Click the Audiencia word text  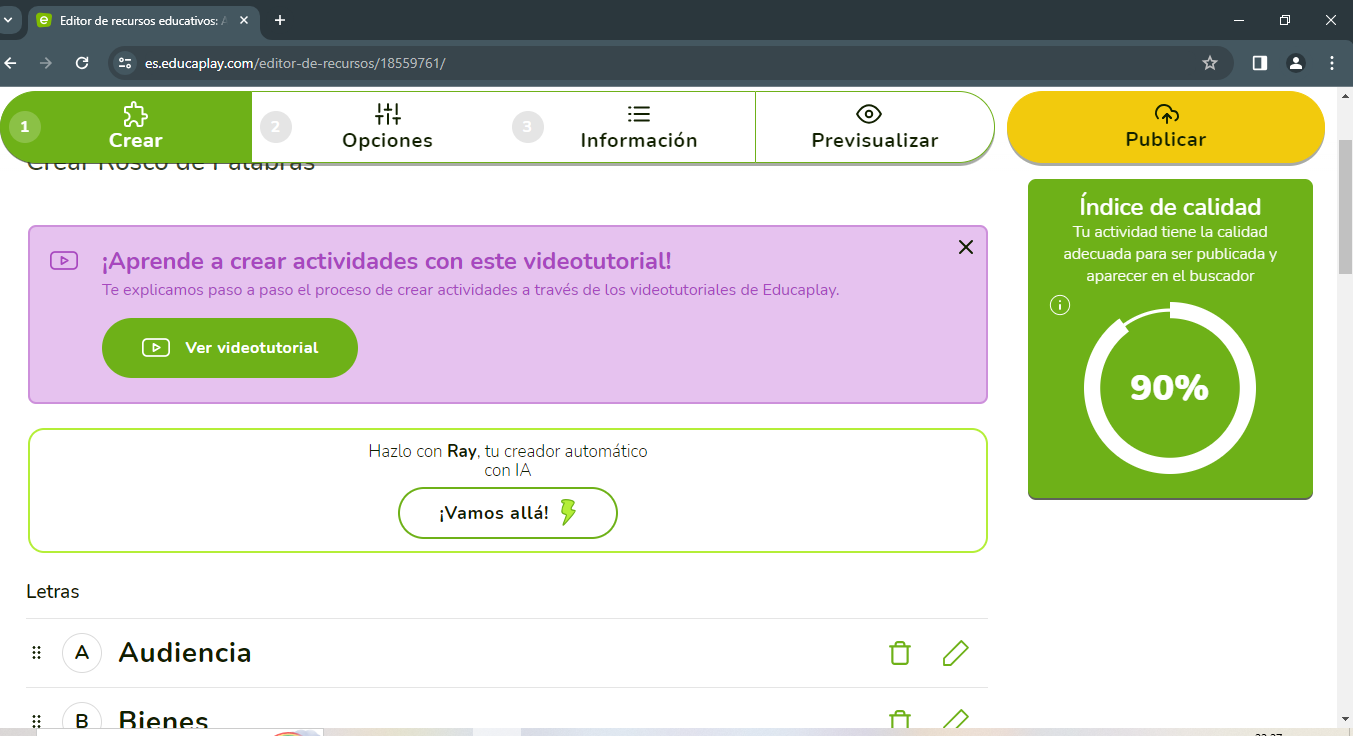click(185, 653)
